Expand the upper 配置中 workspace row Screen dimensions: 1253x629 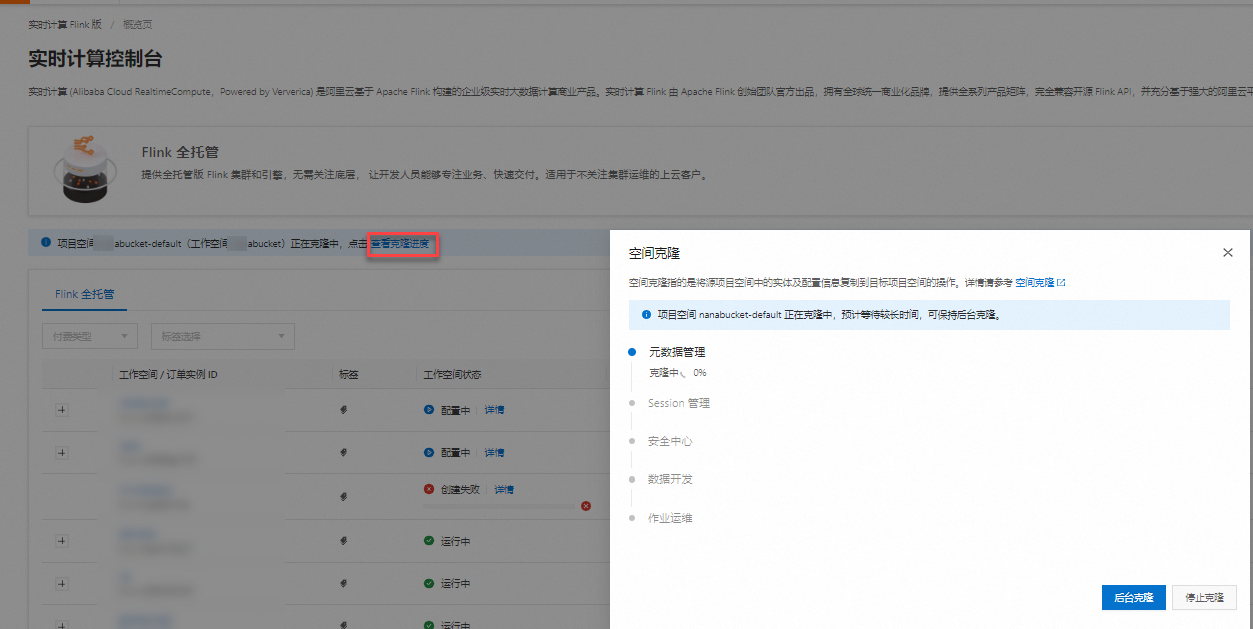point(62,410)
